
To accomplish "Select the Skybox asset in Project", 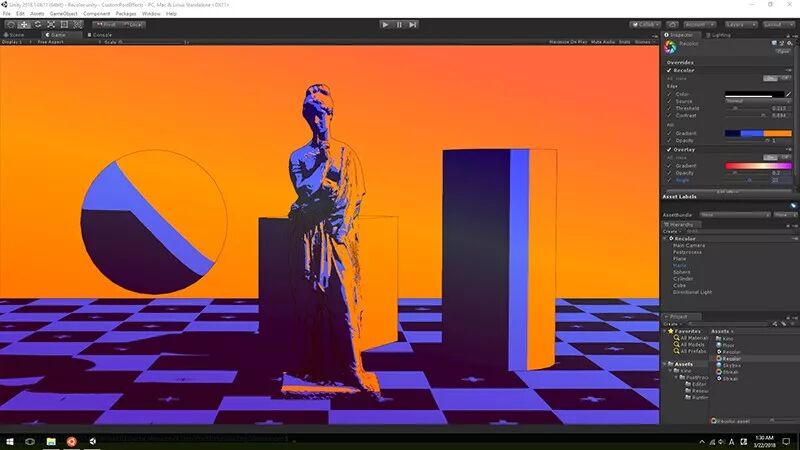I will [729, 366].
